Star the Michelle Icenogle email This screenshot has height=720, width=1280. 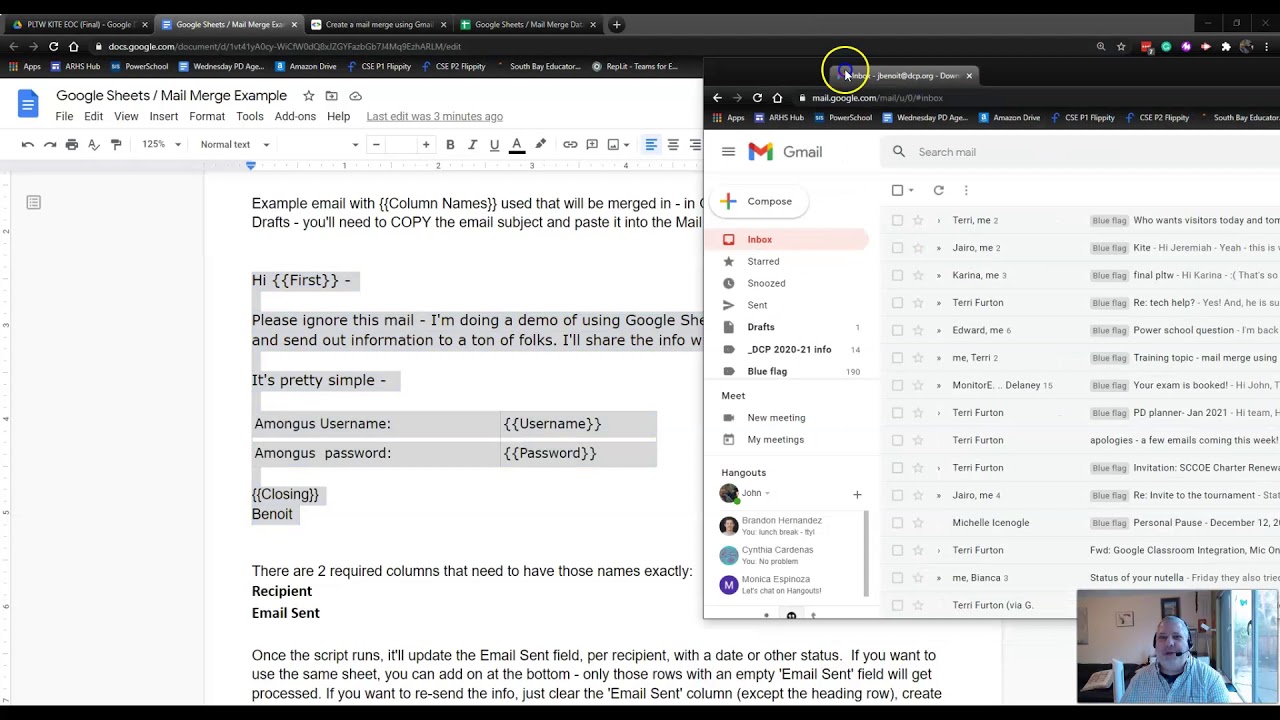point(917,523)
